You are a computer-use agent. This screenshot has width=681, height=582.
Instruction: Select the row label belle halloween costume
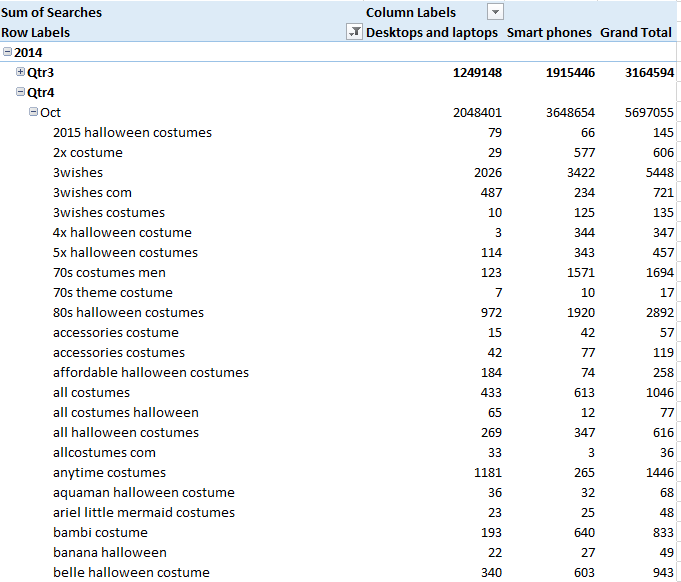[131, 572]
